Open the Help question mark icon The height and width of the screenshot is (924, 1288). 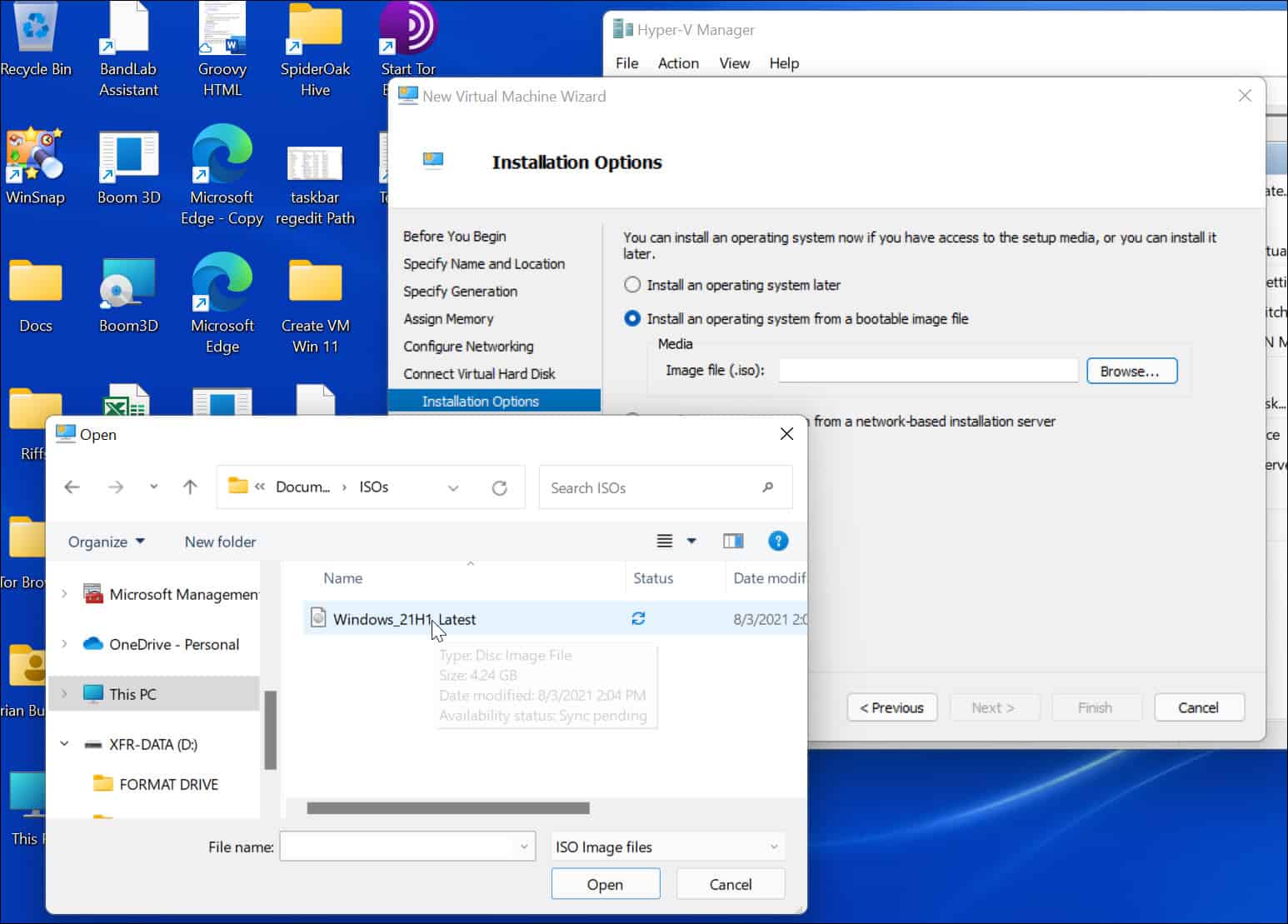777,542
